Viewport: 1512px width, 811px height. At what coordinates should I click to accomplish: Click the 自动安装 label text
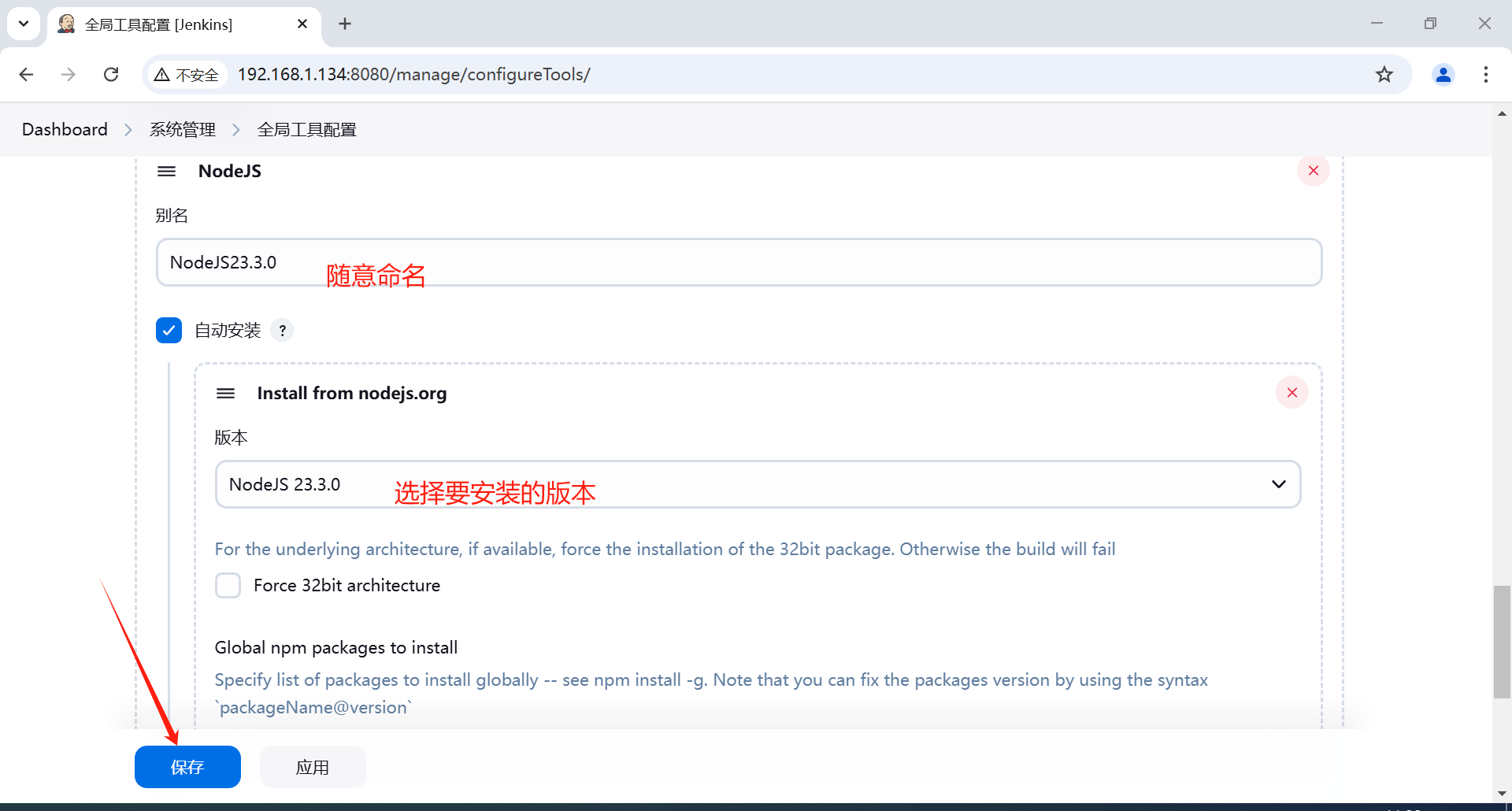tap(228, 330)
